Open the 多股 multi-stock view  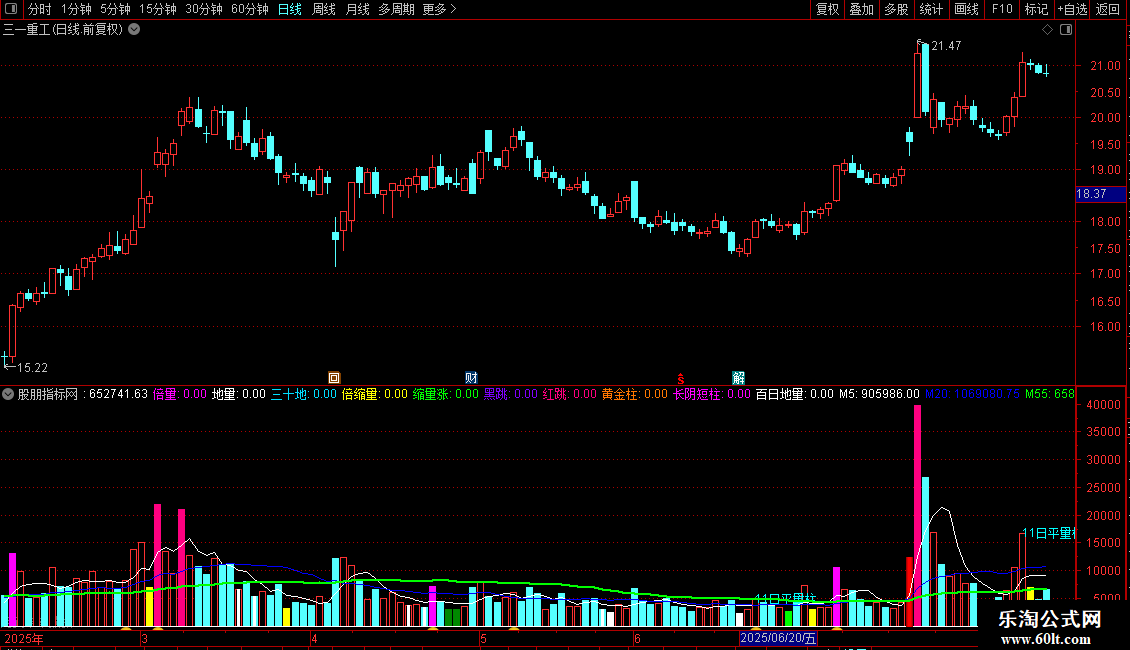[x=896, y=9]
